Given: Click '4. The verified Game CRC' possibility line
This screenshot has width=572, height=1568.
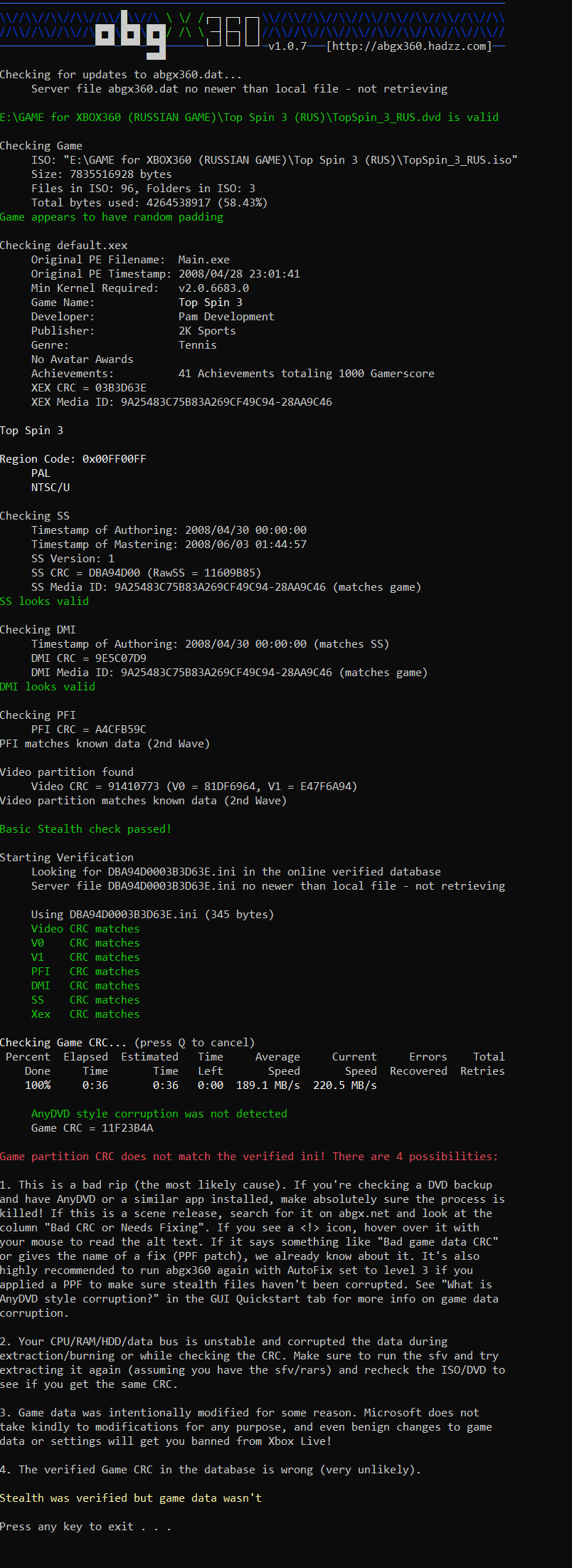Looking at the screenshot, I should 211,1470.
